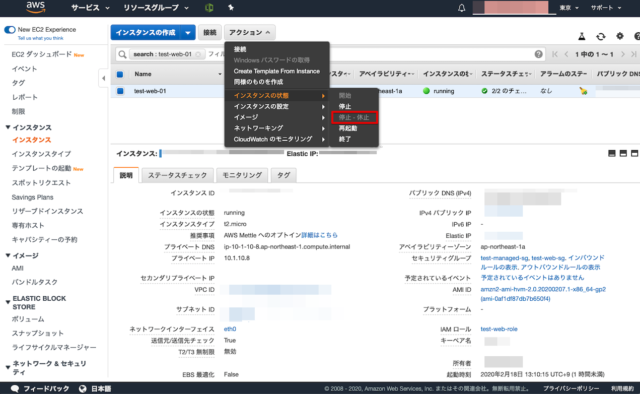The image size is (640, 394).
Task: Open the 詳細はこちら link
Action: tap(319, 235)
